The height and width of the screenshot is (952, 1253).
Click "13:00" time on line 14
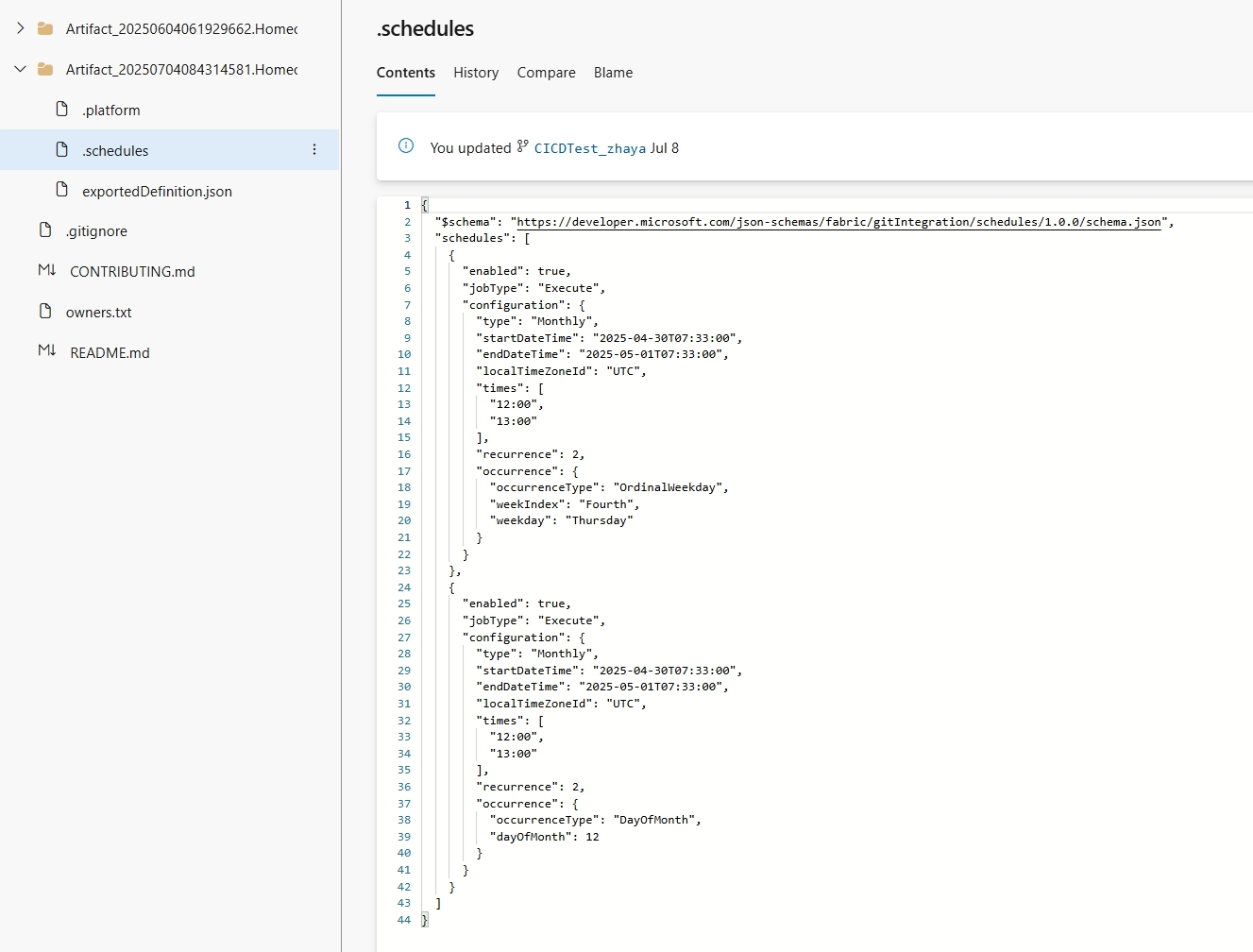point(514,421)
